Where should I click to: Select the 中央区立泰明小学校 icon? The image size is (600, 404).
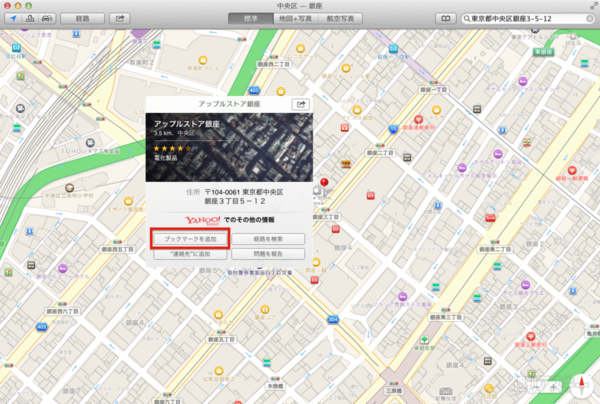click(69, 188)
